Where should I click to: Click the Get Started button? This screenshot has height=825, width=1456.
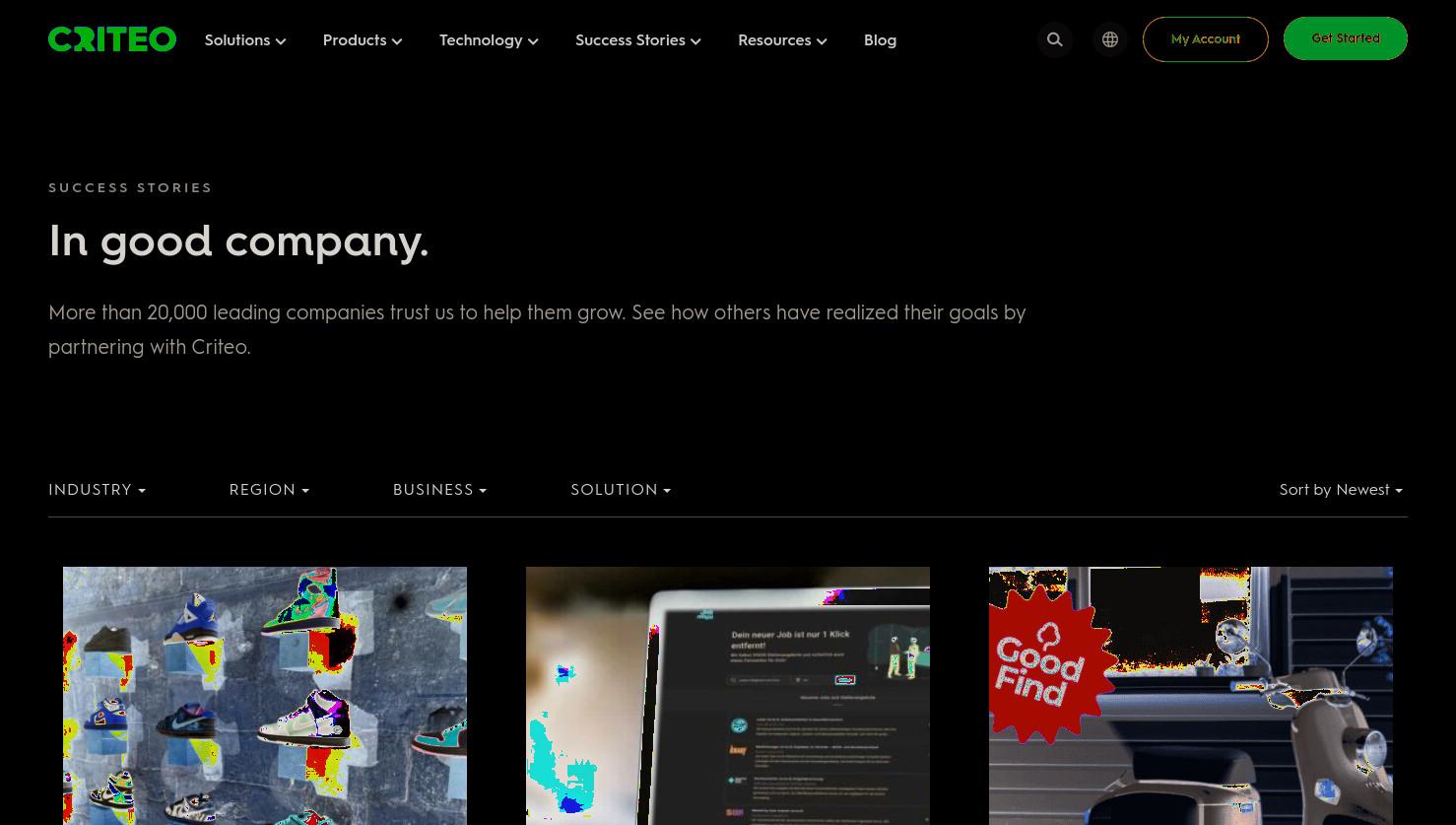pos(1346,38)
